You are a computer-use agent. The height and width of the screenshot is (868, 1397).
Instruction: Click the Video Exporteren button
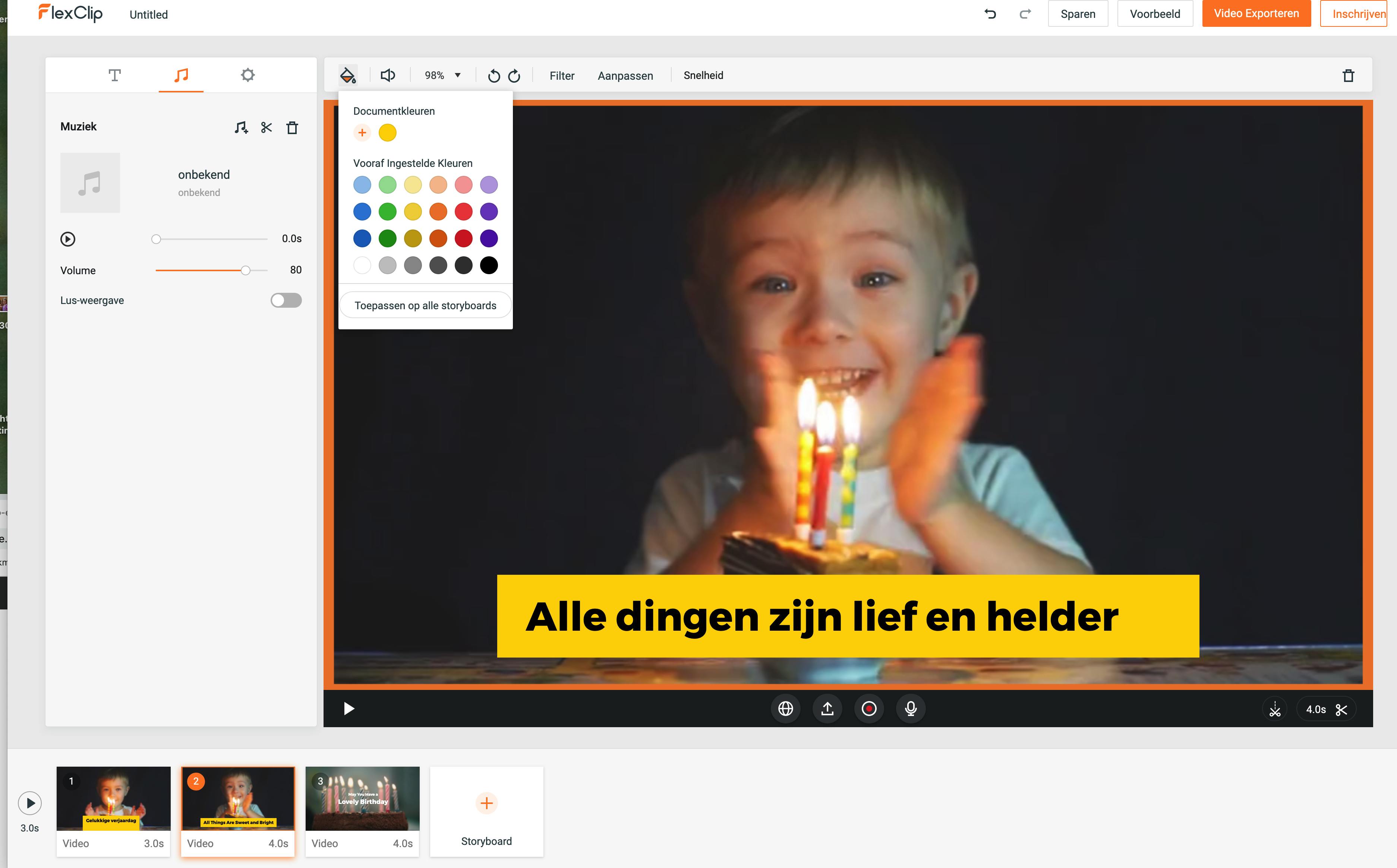point(1256,14)
